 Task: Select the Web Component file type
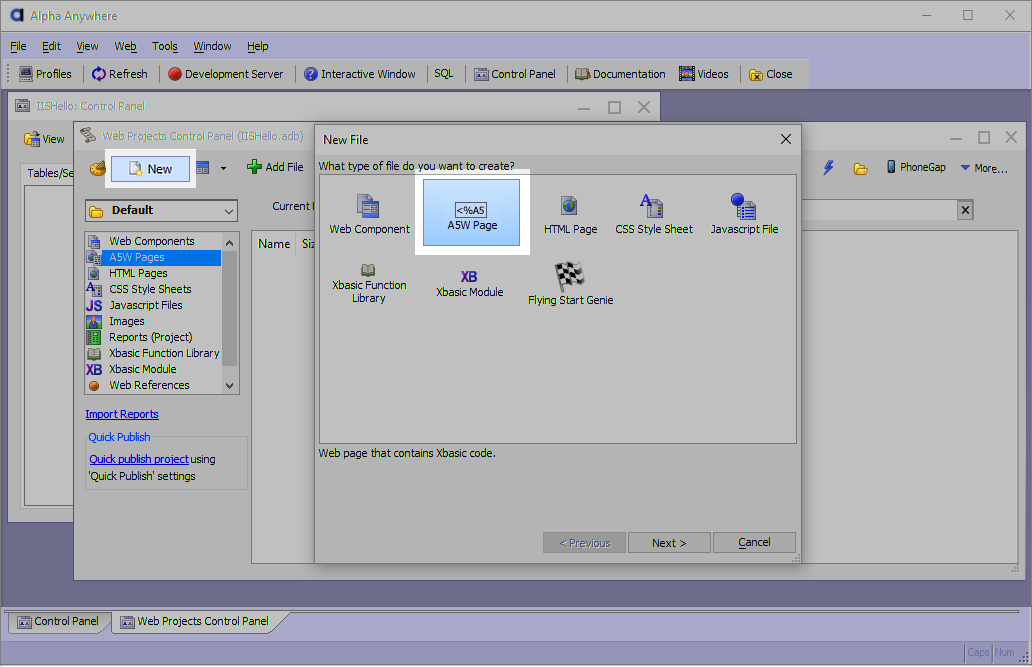(x=369, y=215)
